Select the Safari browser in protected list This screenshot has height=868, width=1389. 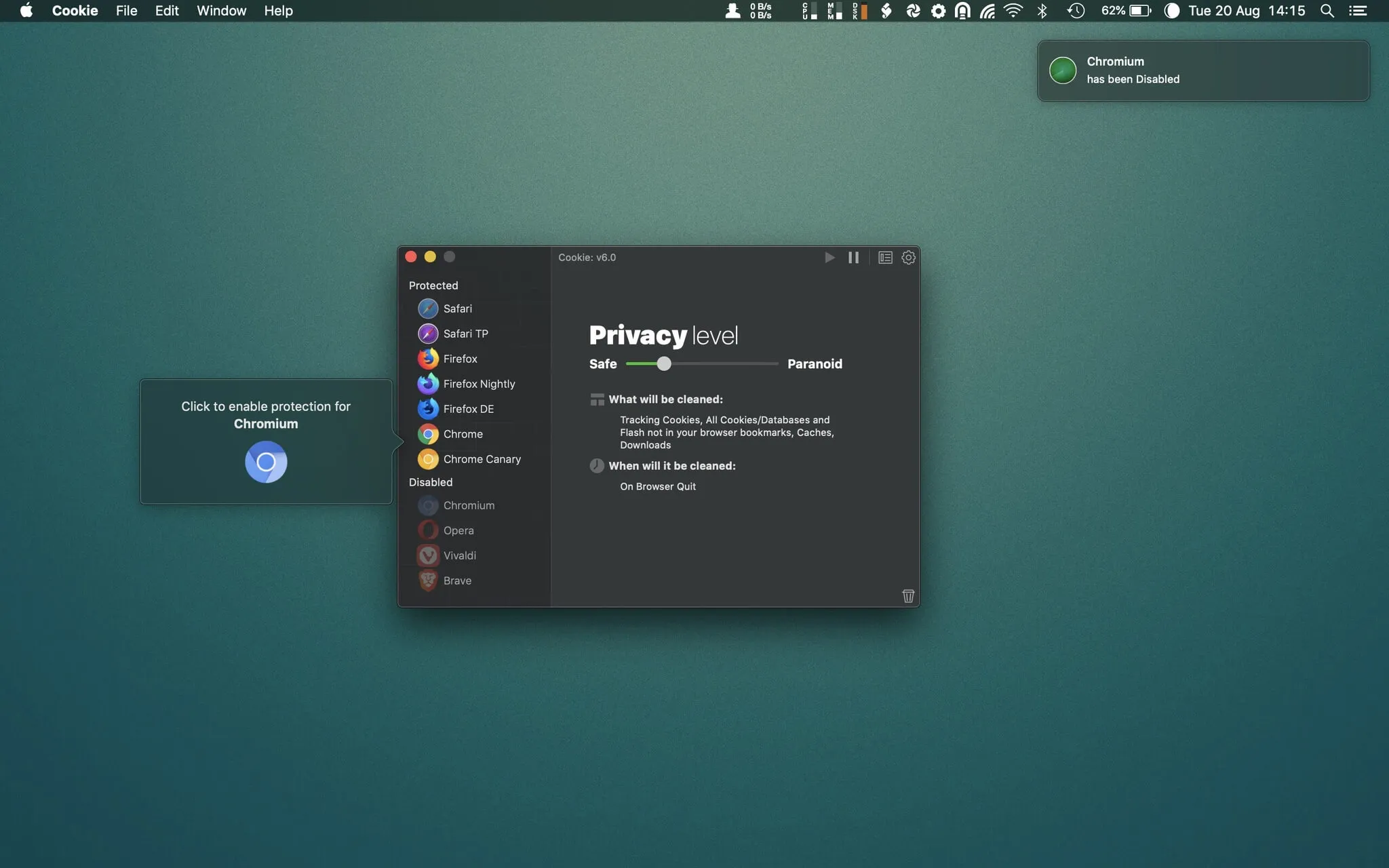[x=456, y=309]
